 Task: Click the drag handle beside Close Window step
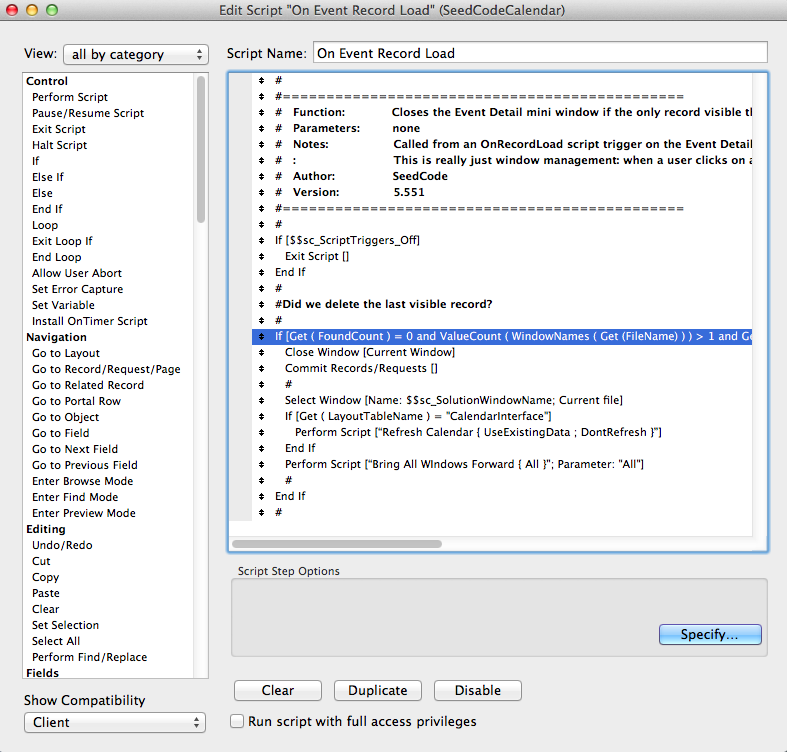(x=262, y=352)
